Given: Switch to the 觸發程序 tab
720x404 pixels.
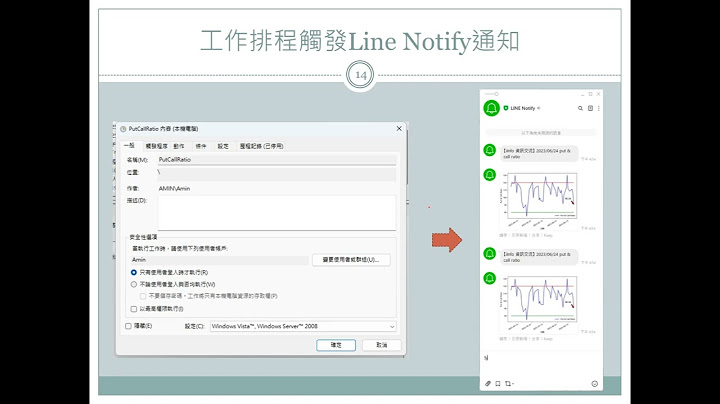Looking at the screenshot, I should 156,146.
